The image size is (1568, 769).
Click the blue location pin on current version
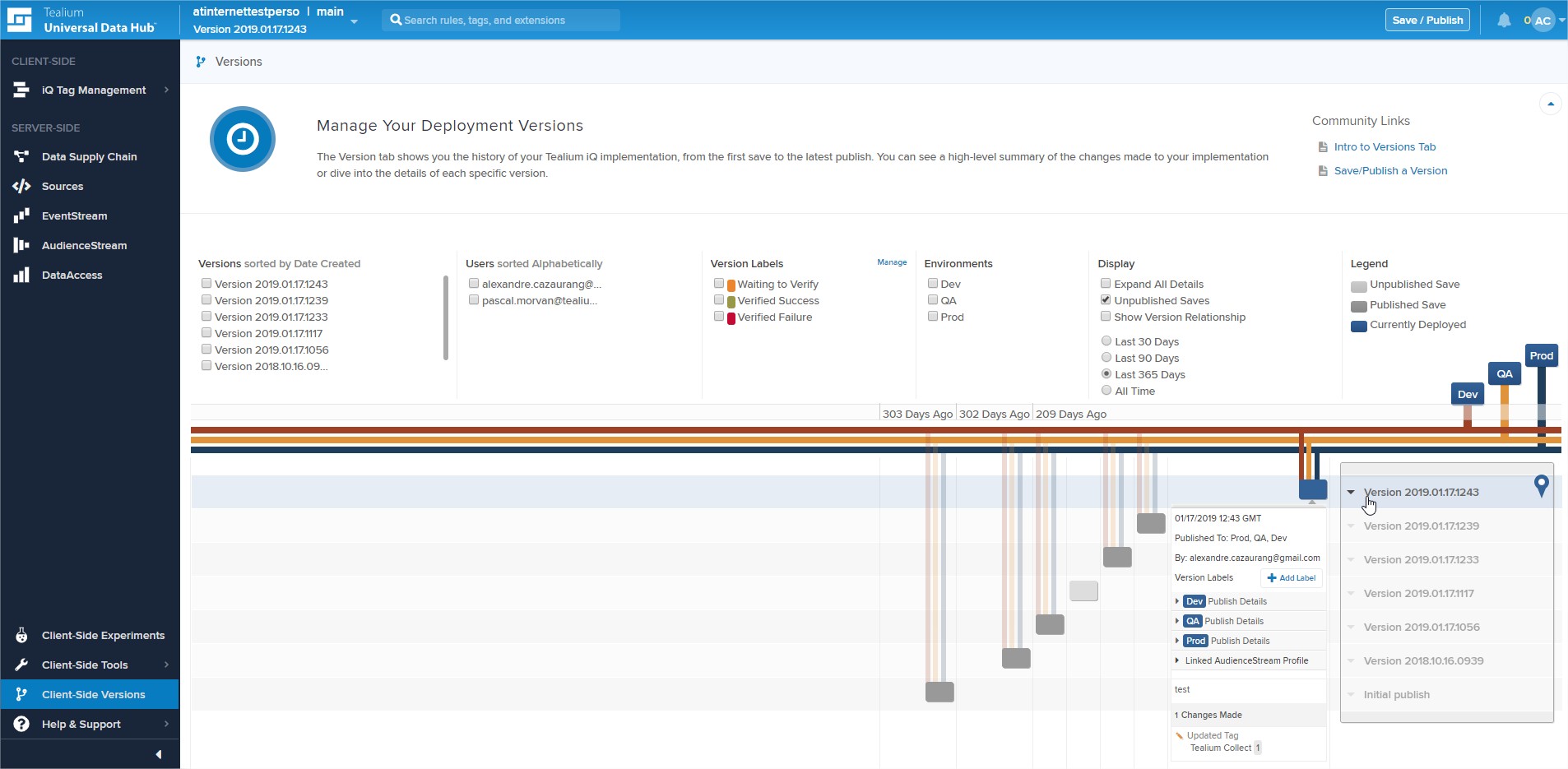coord(1541,486)
